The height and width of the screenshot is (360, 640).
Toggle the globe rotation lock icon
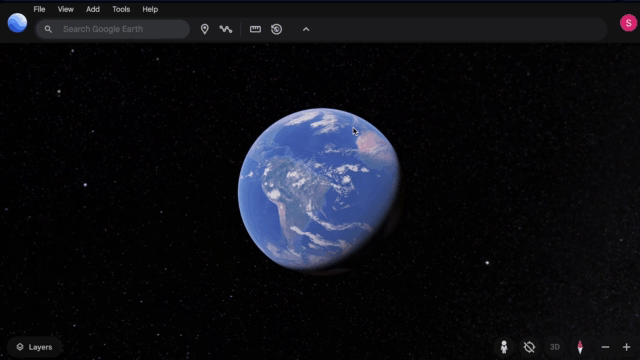[x=529, y=347]
